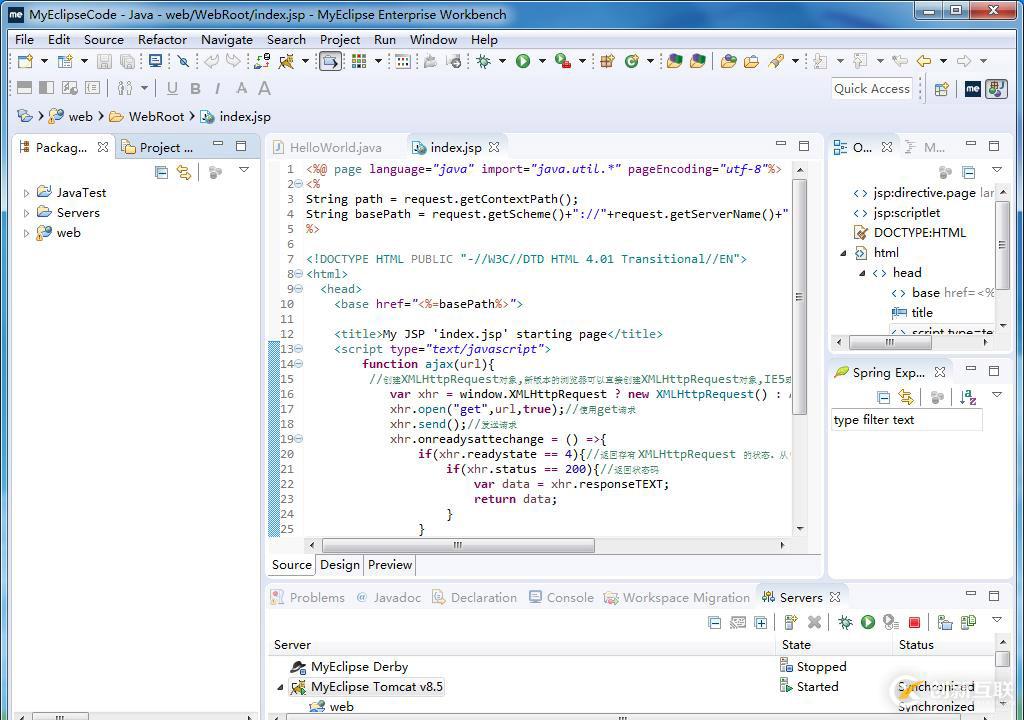Collapse MyEclipse Tomcat v8.5 server node
Screen dimensions: 1024x720
coord(280,687)
